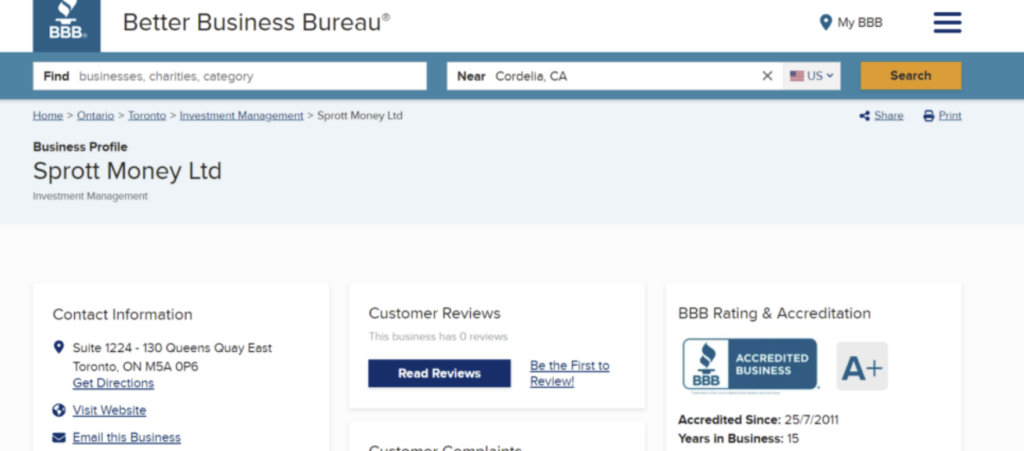Click the US flag icon
The width and height of the screenshot is (1024, 451).
(x=797, y=76)
